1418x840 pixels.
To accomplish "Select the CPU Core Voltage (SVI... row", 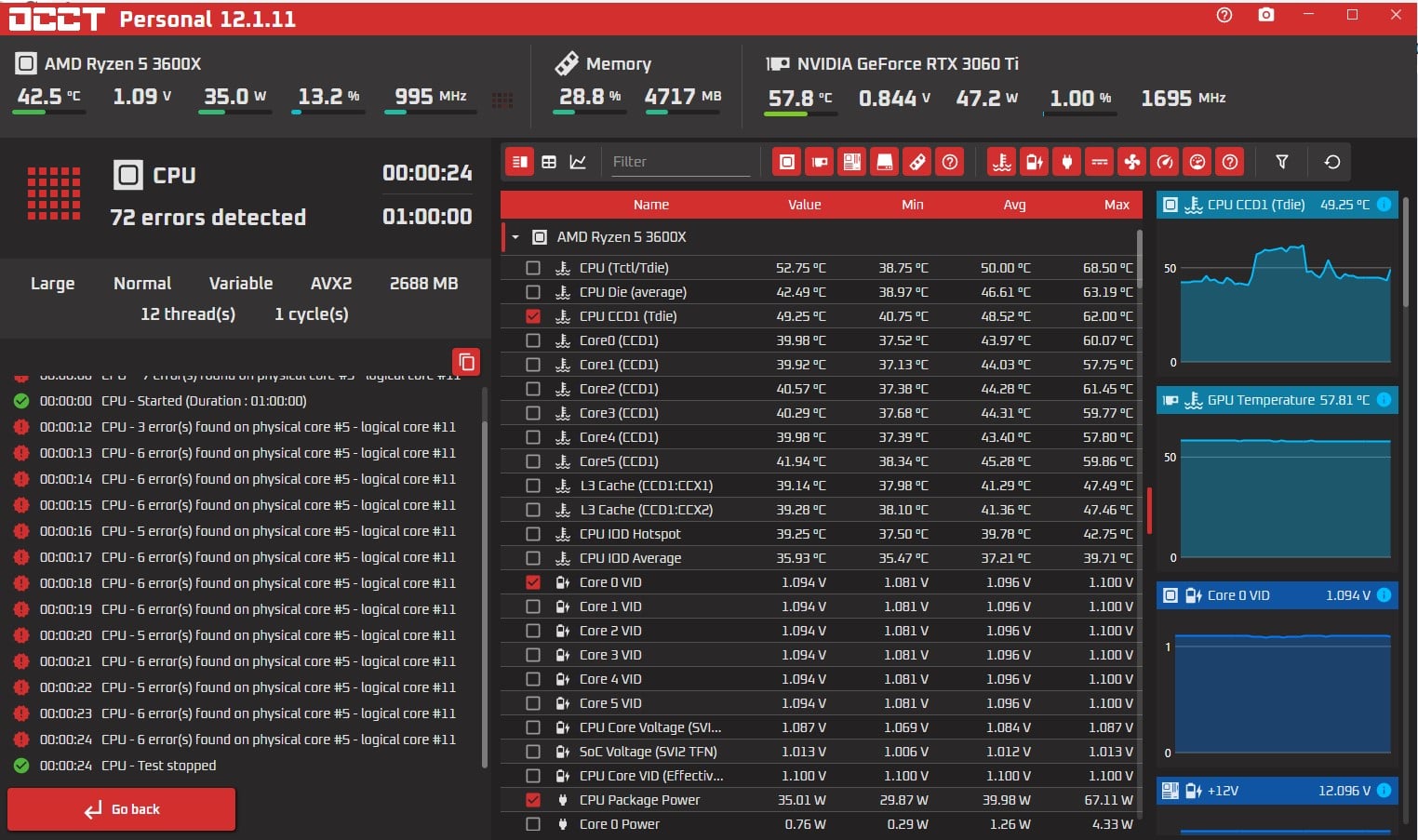I will (821, 727).
